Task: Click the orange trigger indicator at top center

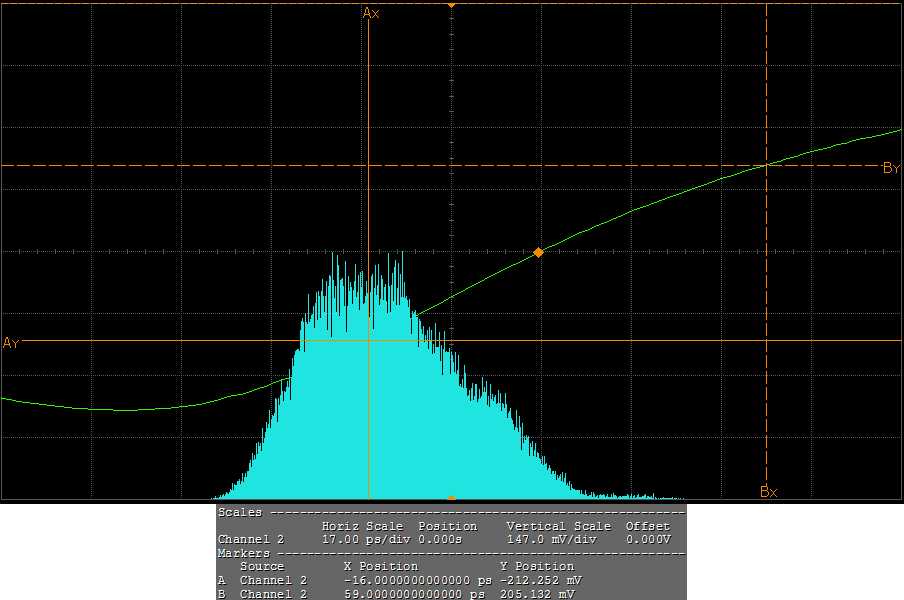Action: pos(451,5)
